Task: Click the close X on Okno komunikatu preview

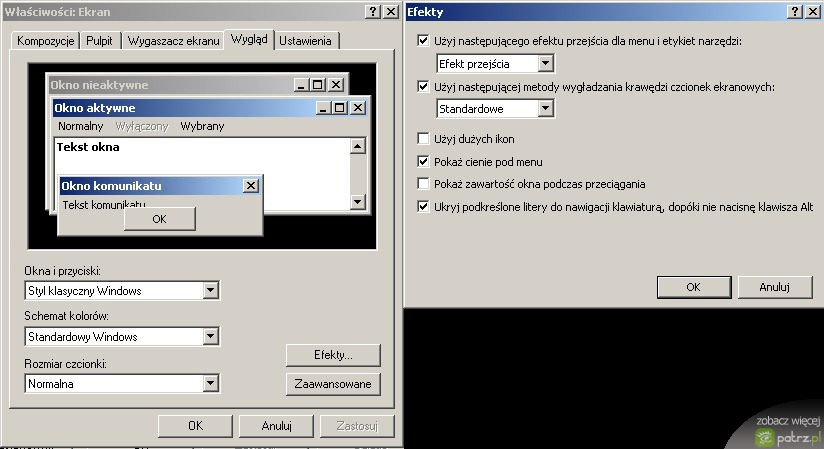Action: (x=250, y=186)
